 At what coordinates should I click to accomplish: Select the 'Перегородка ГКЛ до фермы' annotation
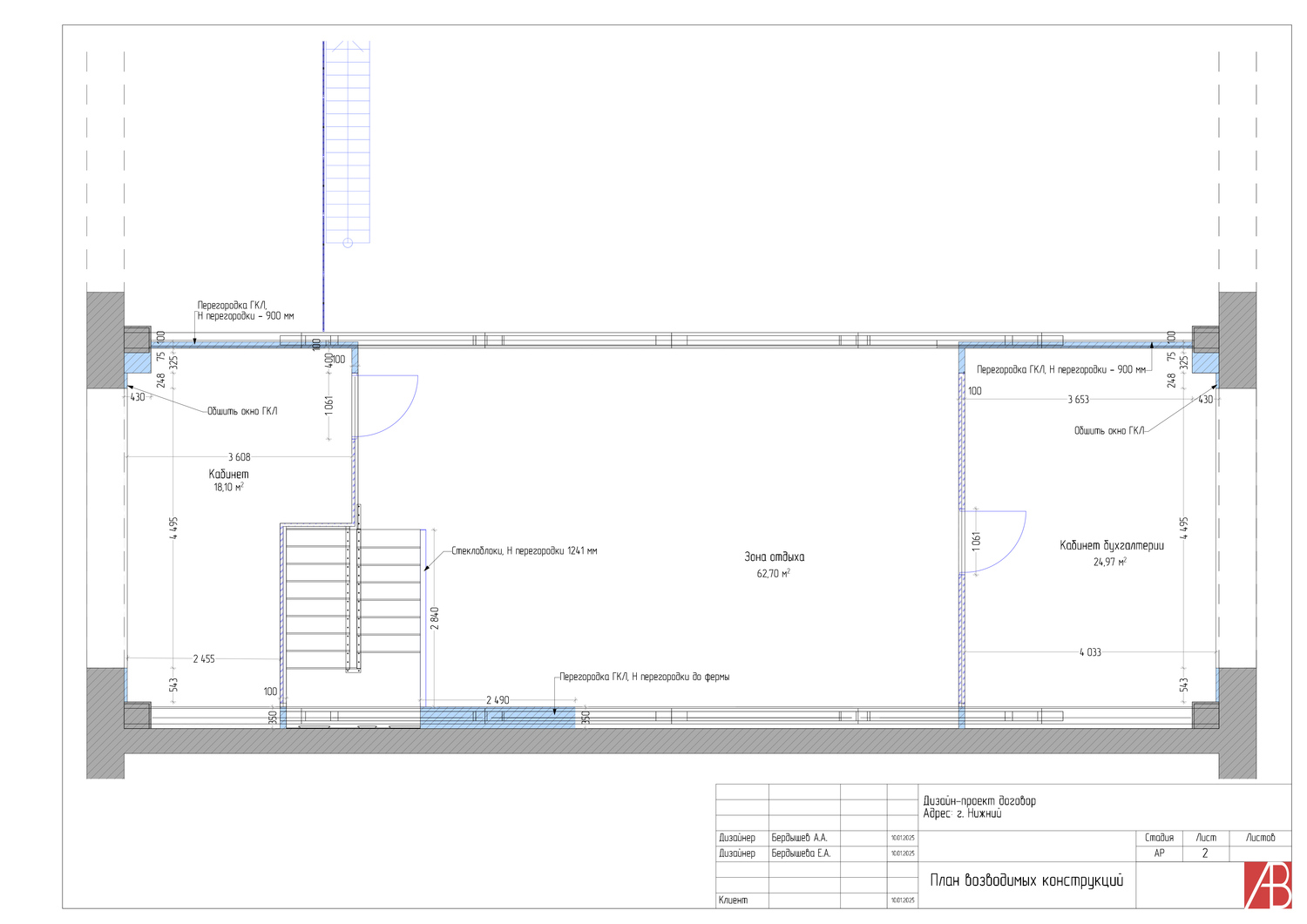[x=644, y=677]
